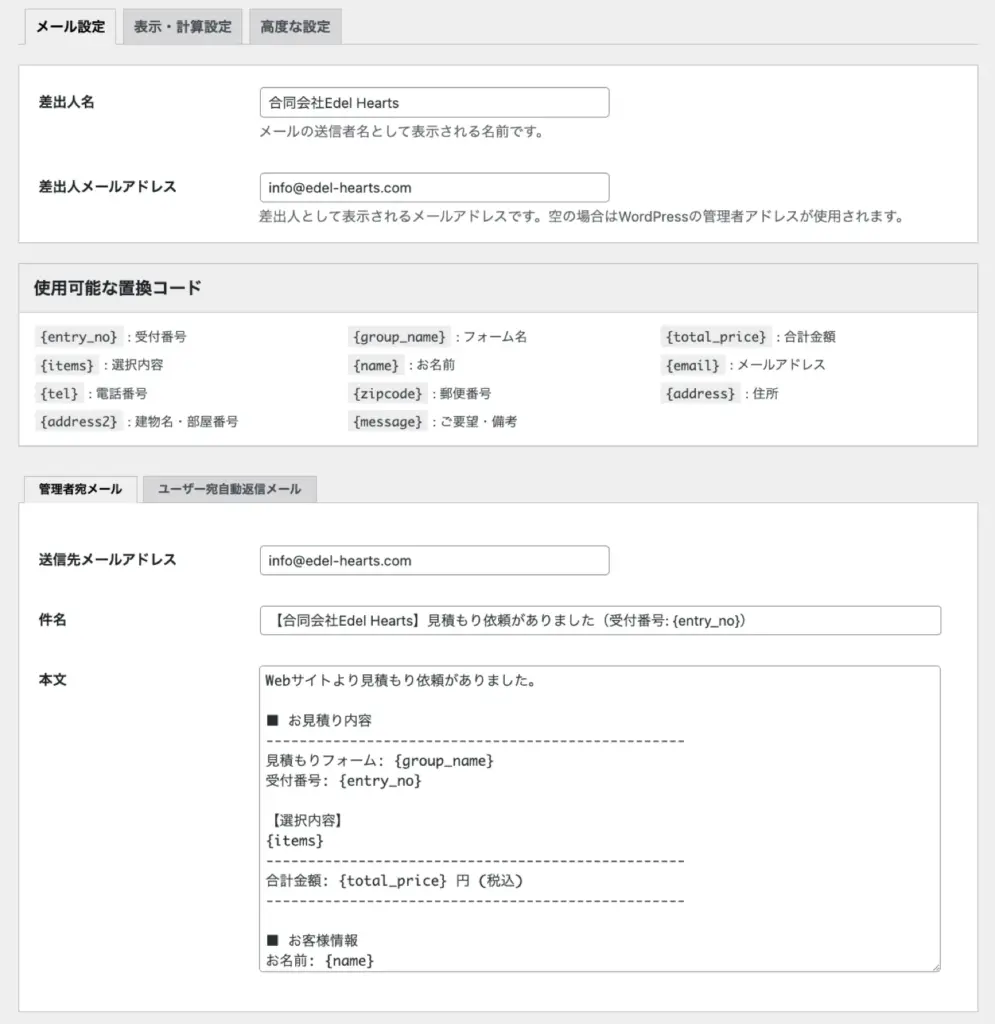Click the {email} replacement code tag
Screen dimensions: 995x1024
coord(692,365)
